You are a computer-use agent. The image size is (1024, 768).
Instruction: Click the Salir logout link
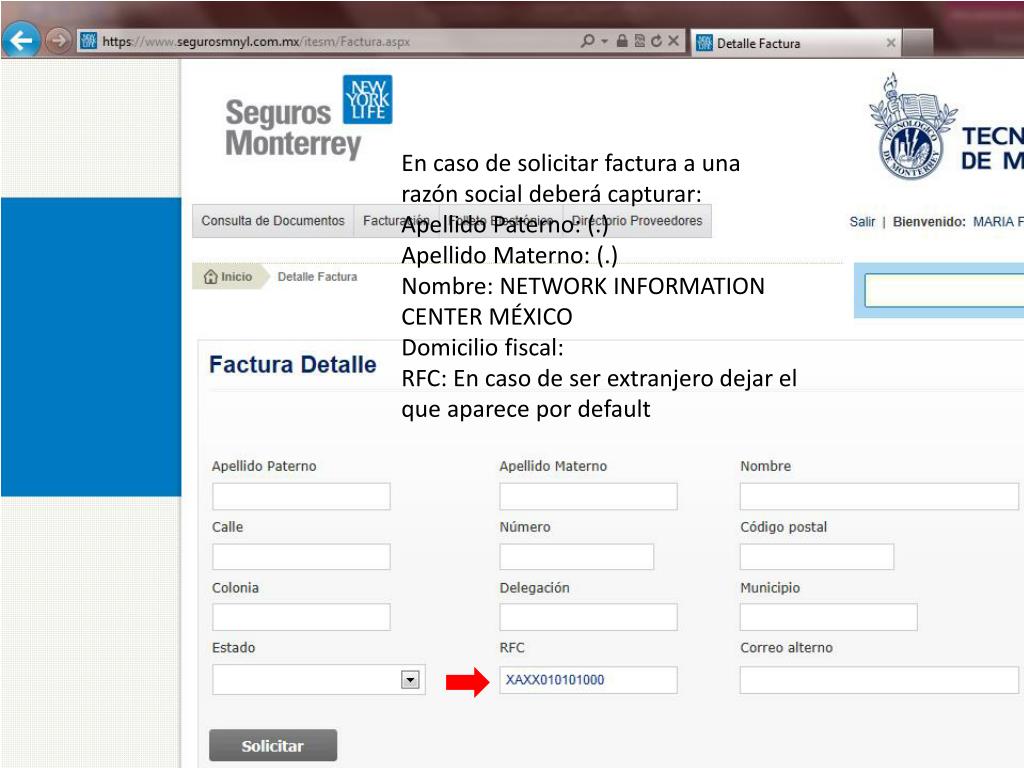(x=862, y=222)
